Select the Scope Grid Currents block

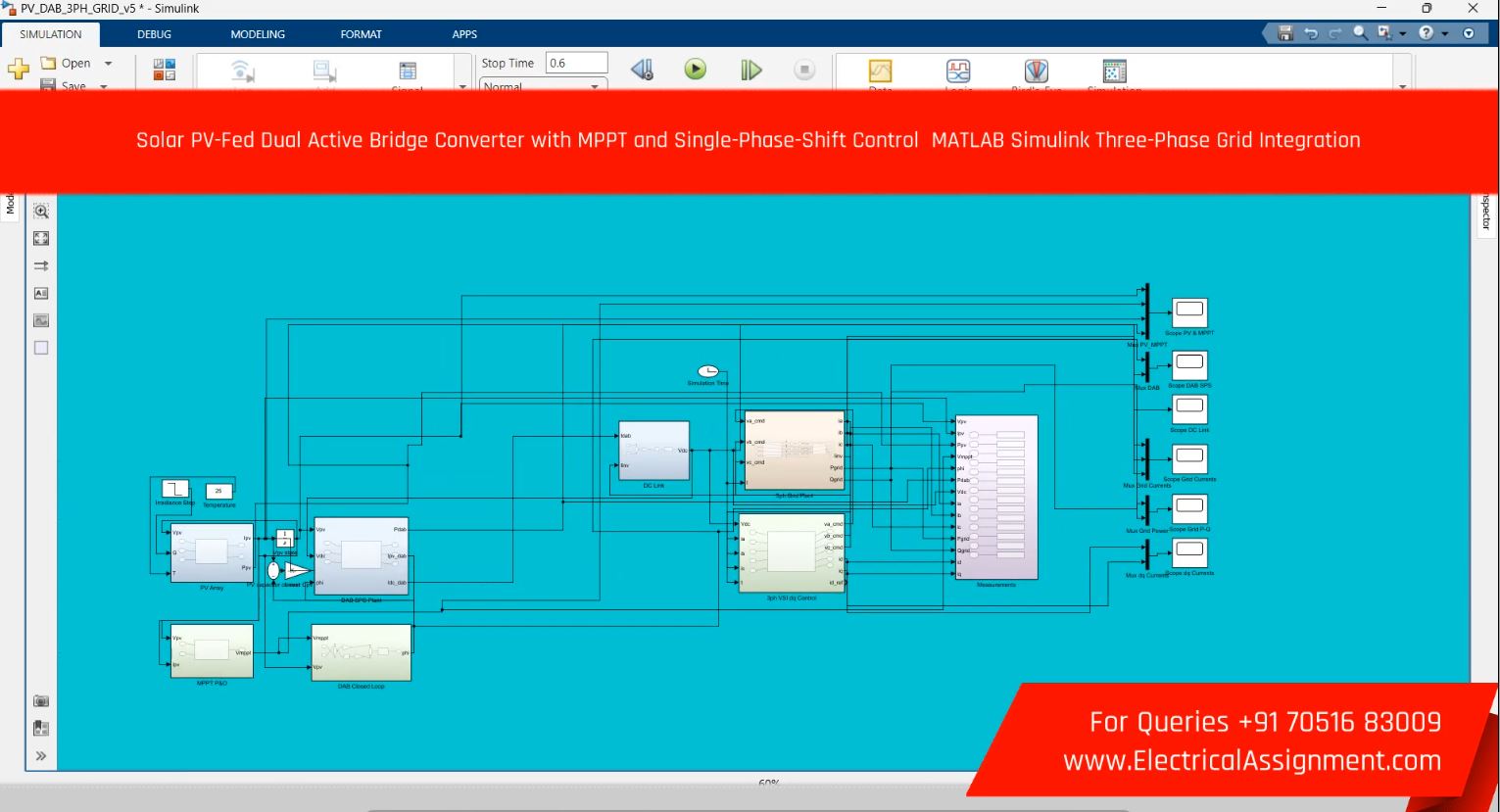(x=1189, y=458)
